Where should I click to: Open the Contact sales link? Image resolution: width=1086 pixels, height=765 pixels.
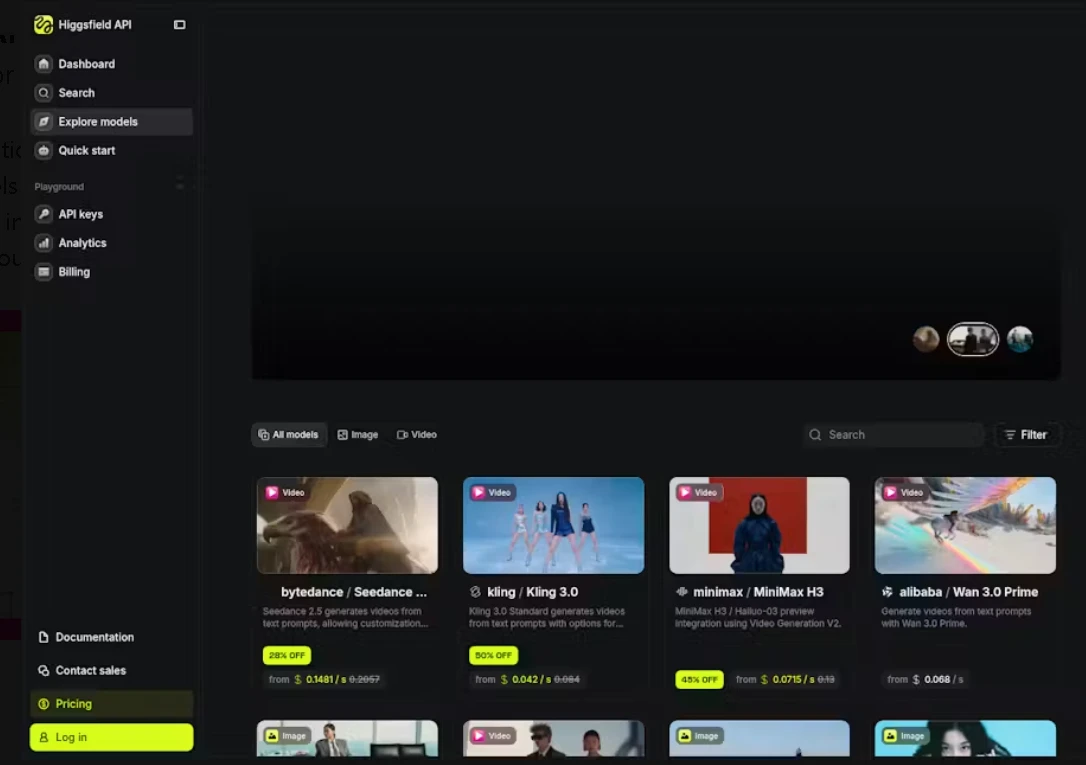pyautogui.click(x=112, y=670)
